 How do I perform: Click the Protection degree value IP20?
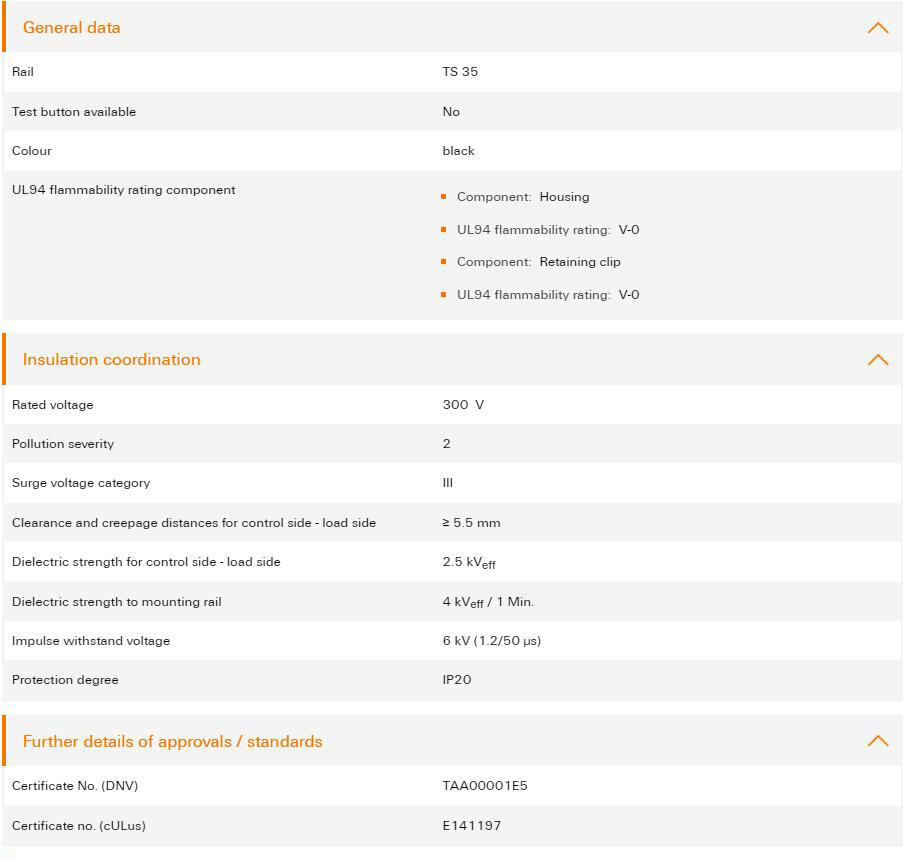pos(457,680)
